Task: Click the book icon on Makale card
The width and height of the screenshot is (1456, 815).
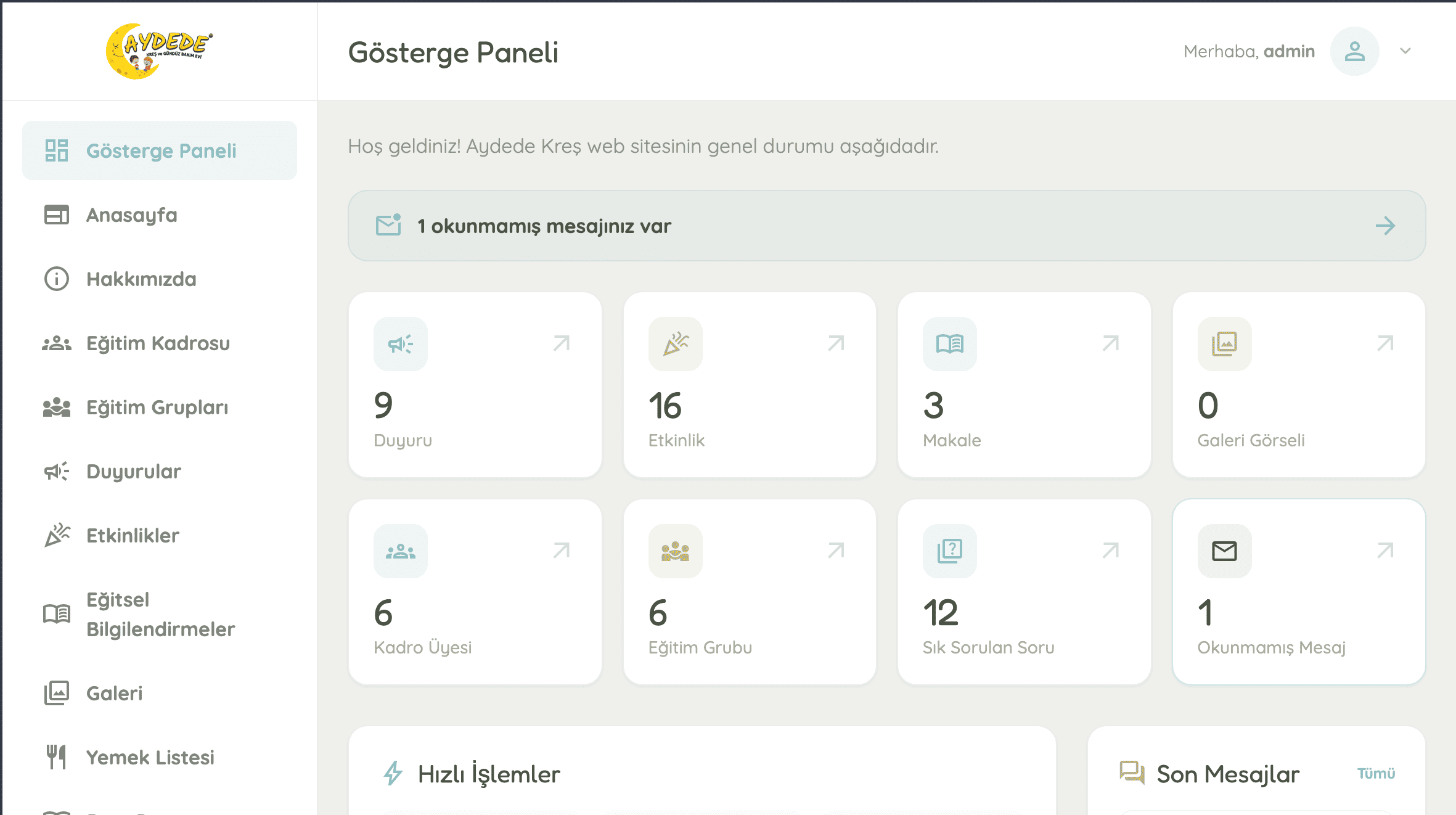Action: tap(950, 344)
